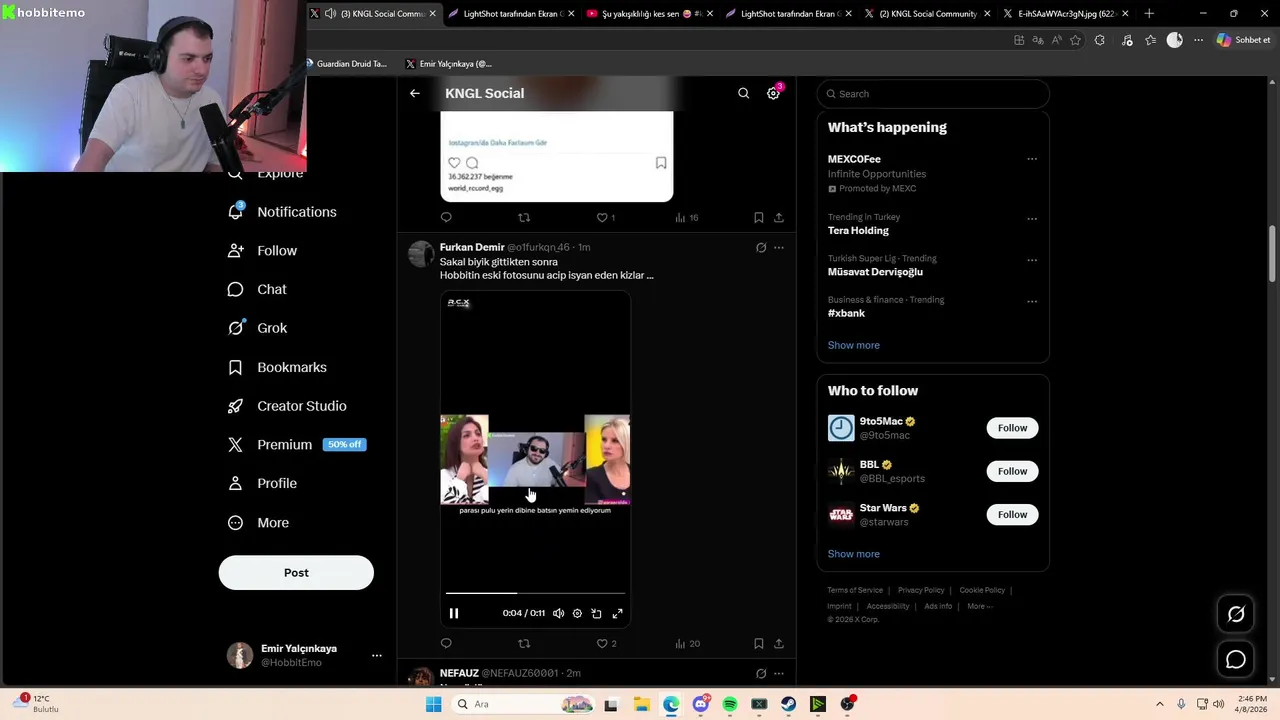Reply to Furkan Demir's post
This screenshot has height=720, width=1280.
pyautogui.click(x=446, y=644)
